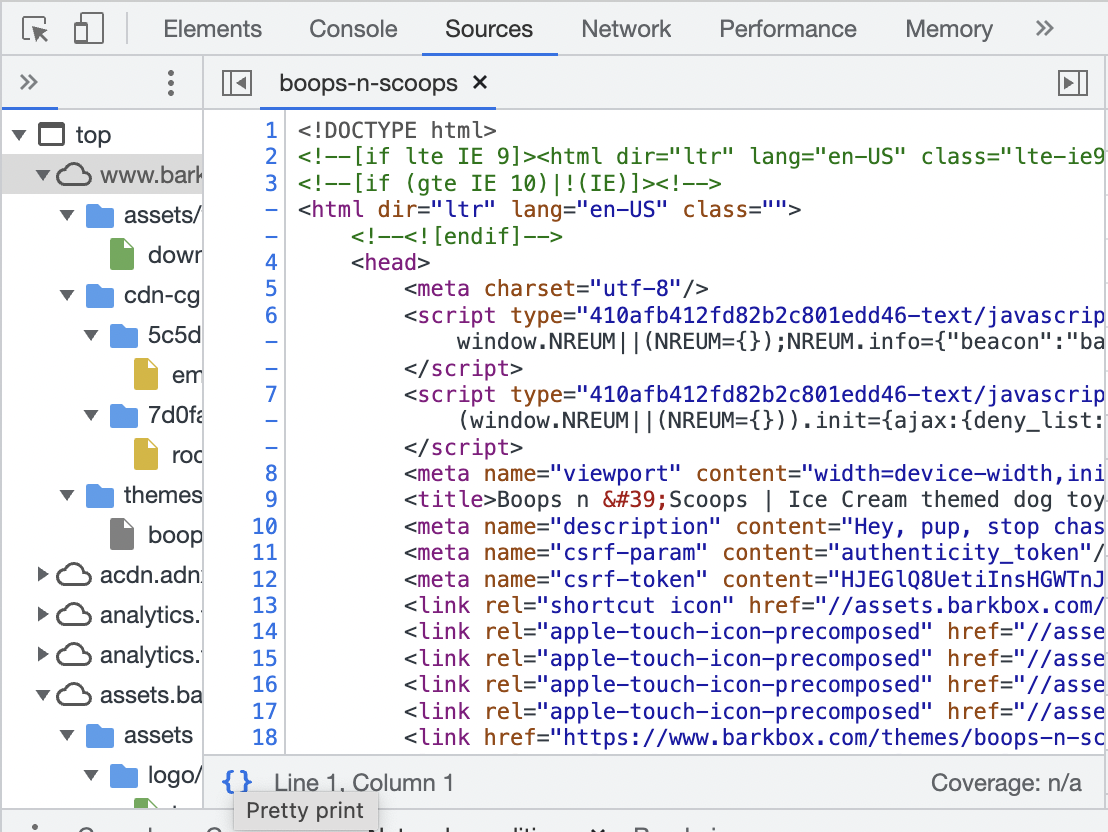The image size is (1108, 832).
Task: Click the link rel="shortcut icon" code line
Action: click(753, 605)
